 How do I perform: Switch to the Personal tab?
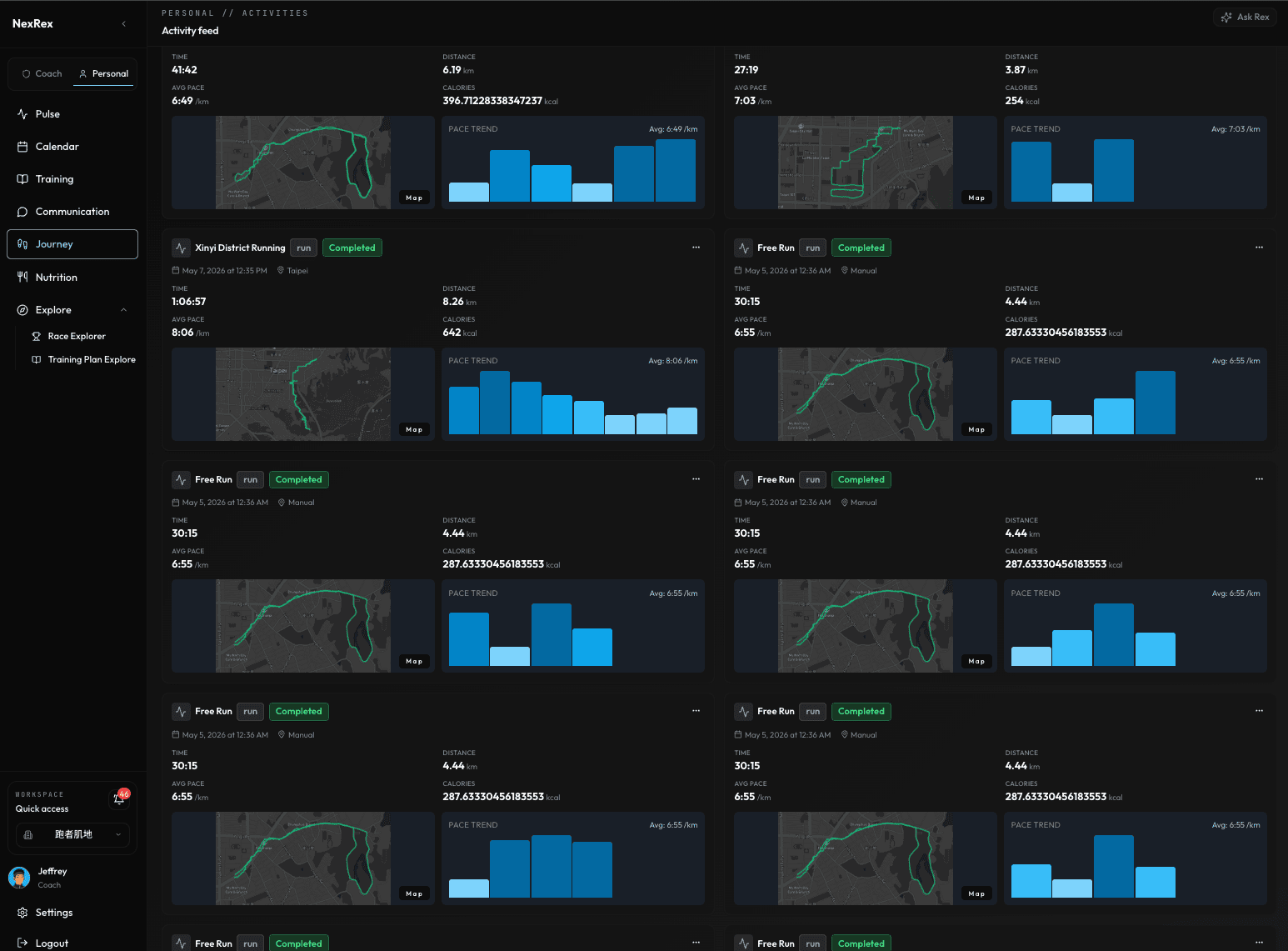click(x=103, y=73)
